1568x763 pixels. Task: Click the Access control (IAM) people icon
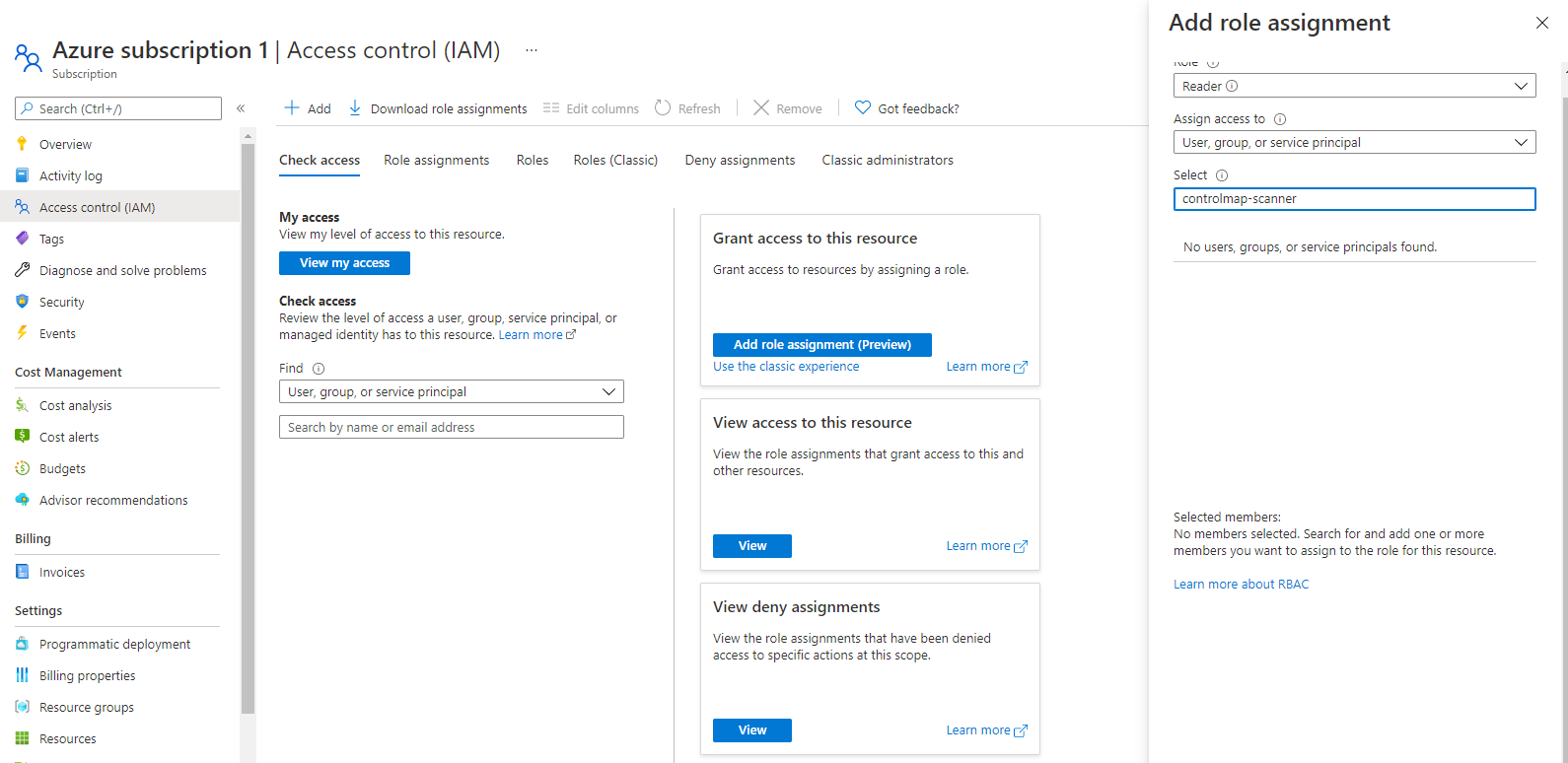(x=22, y=207)
